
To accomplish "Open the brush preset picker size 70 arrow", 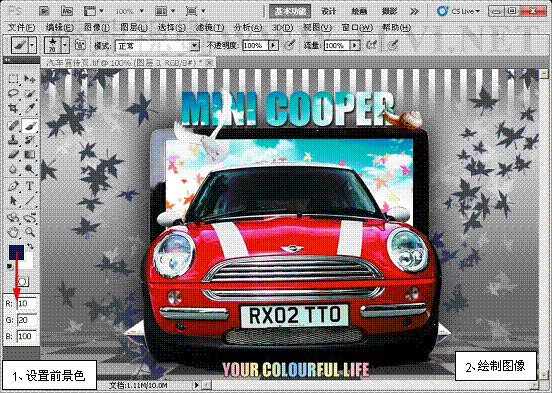I will tap(65, 45).
